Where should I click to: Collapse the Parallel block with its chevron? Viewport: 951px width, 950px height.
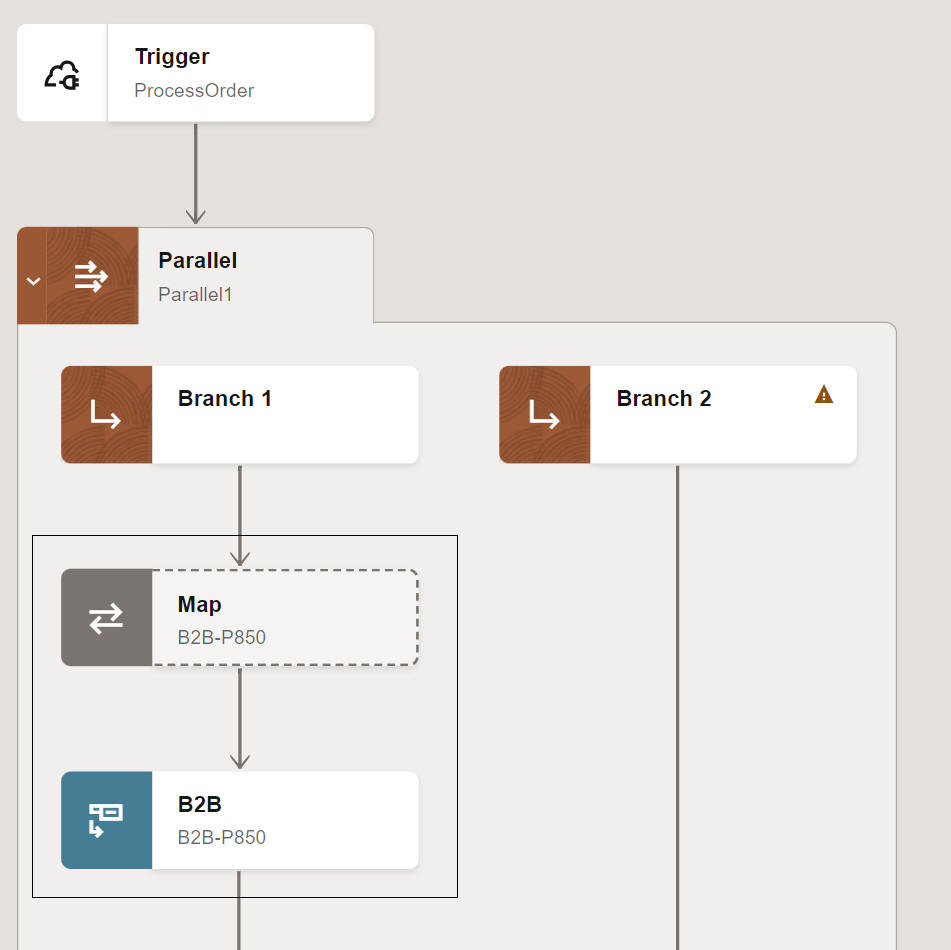click(x=33, y=281)
